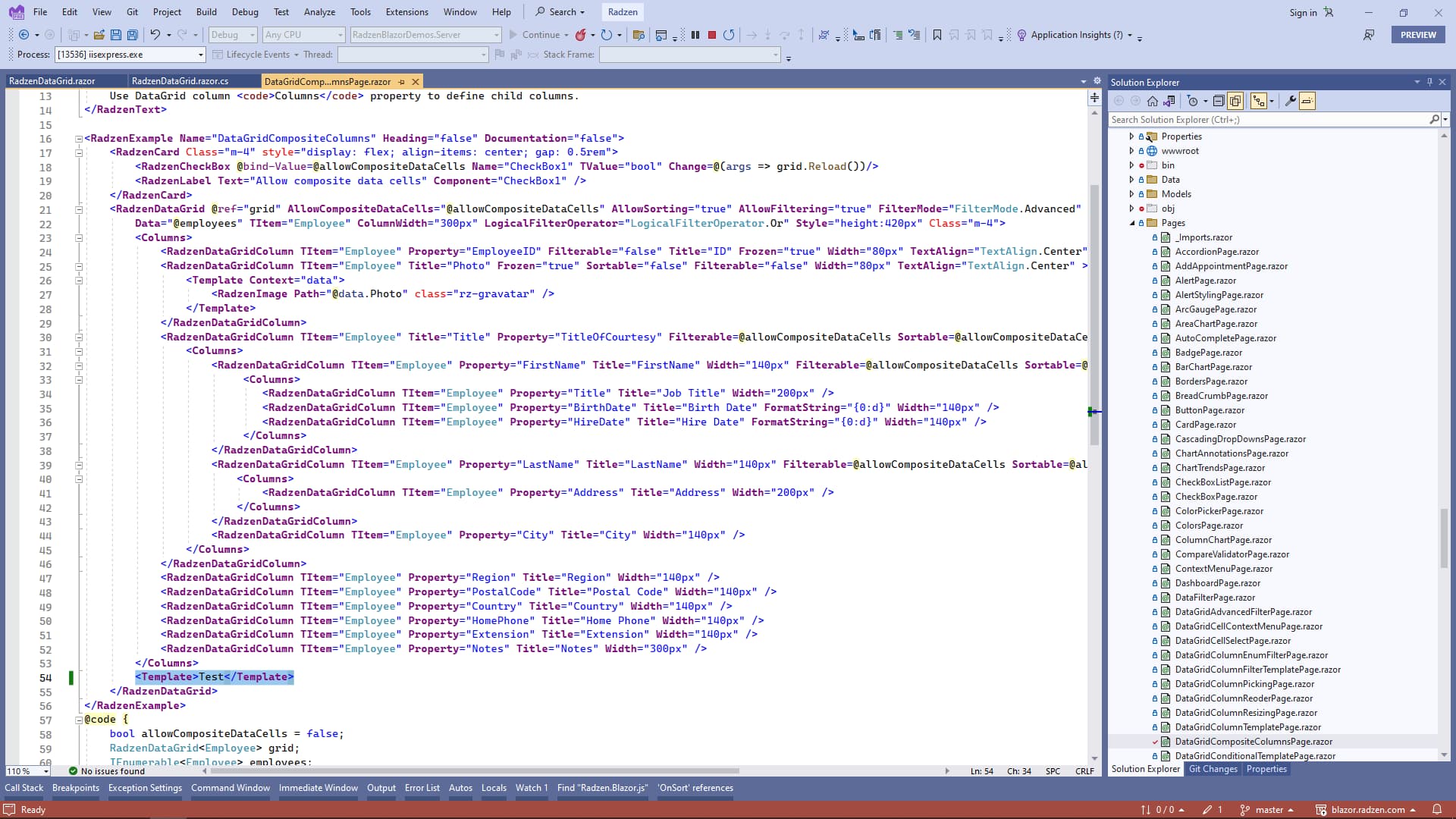Open Solution Explorer Properties wrench
1456x819 pixels.
(x=1290, y=101)
